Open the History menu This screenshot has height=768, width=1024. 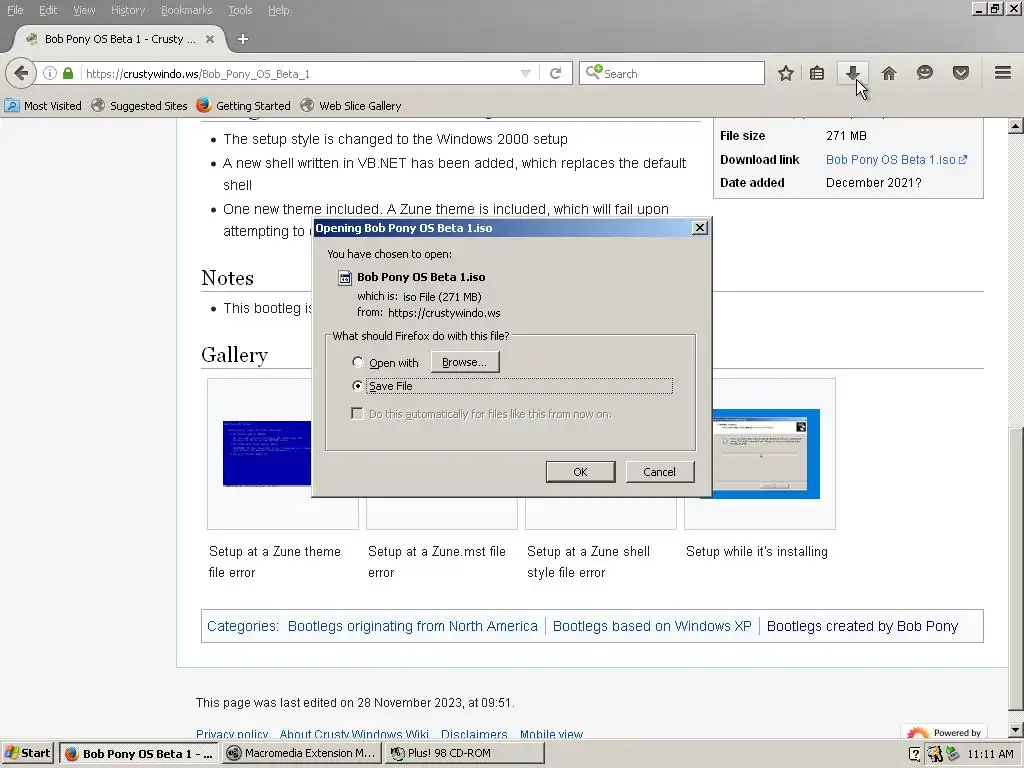click(128, 10)
